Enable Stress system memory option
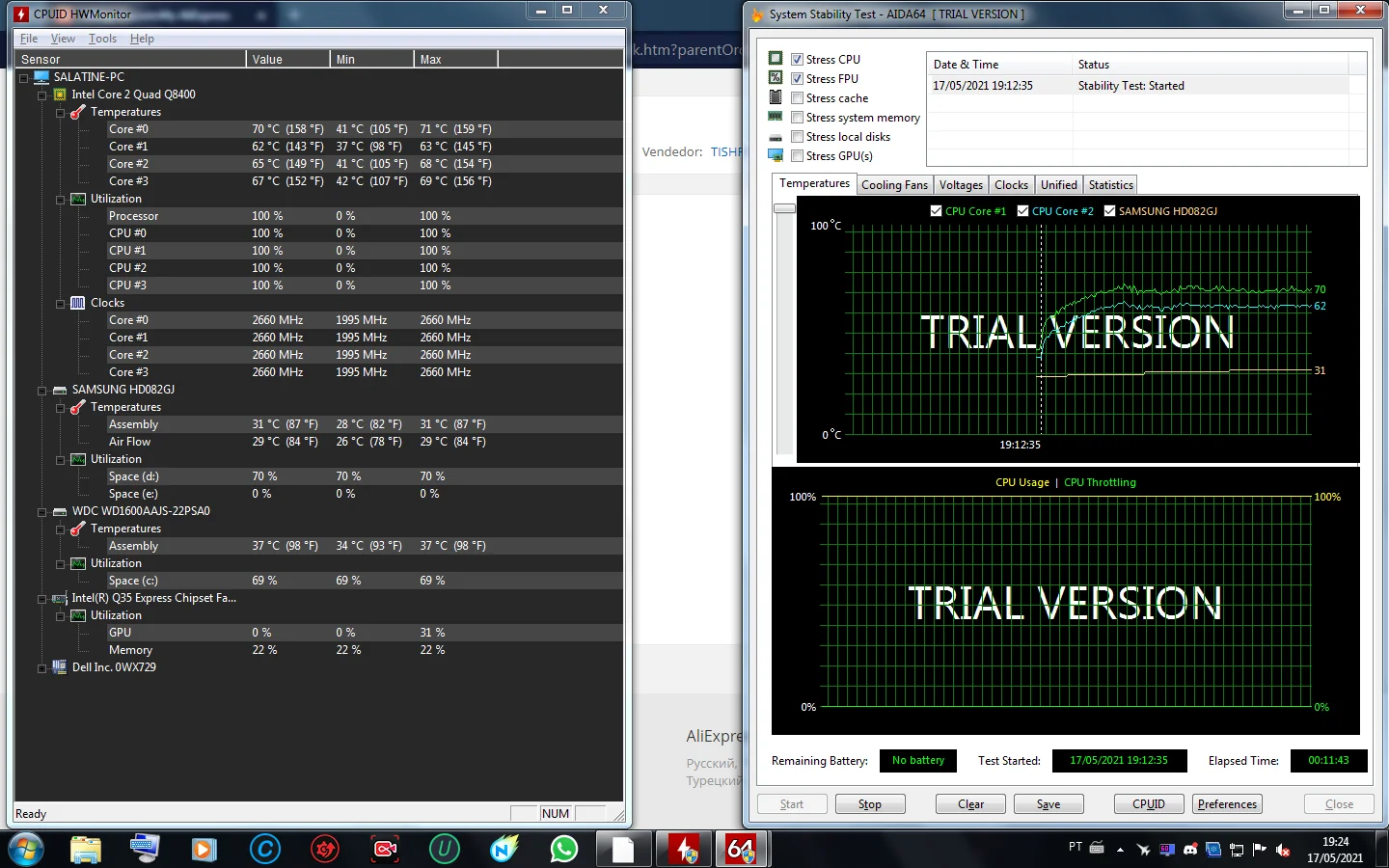Screen dimensions: 1389x868 [x=797, y=118]
